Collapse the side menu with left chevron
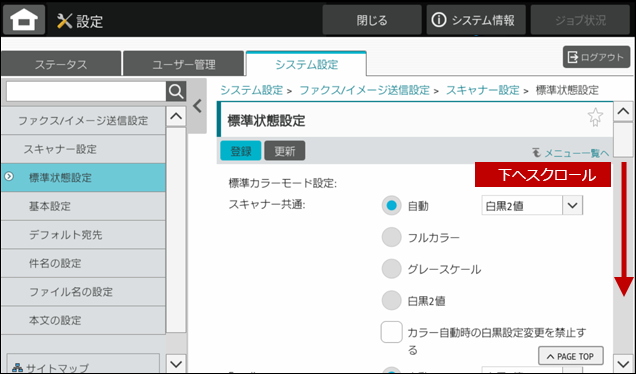Image resolution: width=636 pixels, height=374 pixels. coord(197,106)
